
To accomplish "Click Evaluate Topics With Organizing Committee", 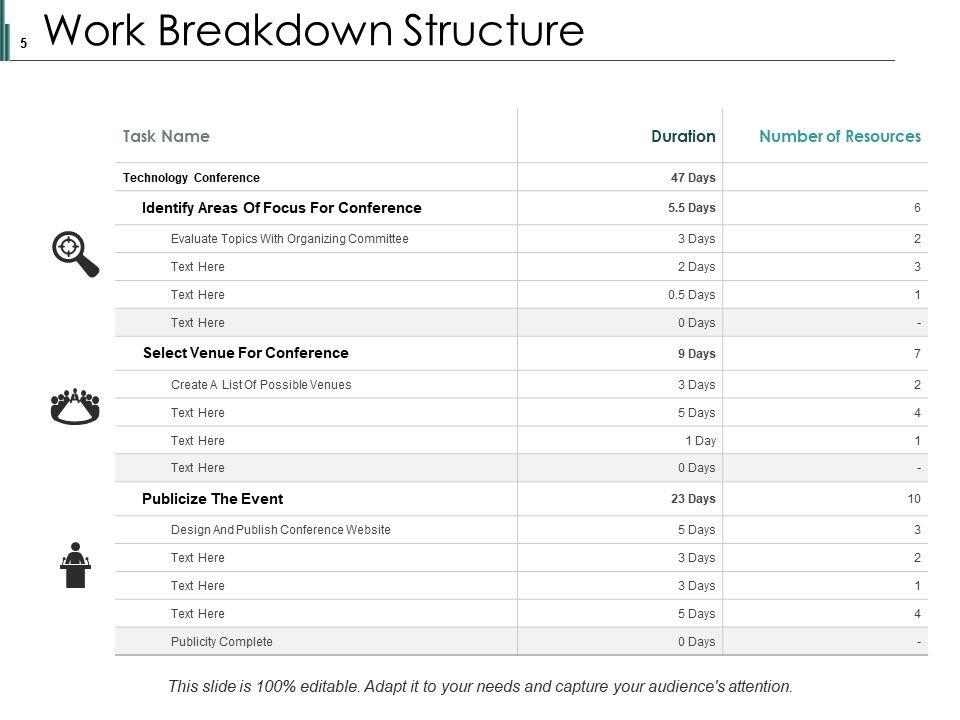I will [x=289, y=239].
